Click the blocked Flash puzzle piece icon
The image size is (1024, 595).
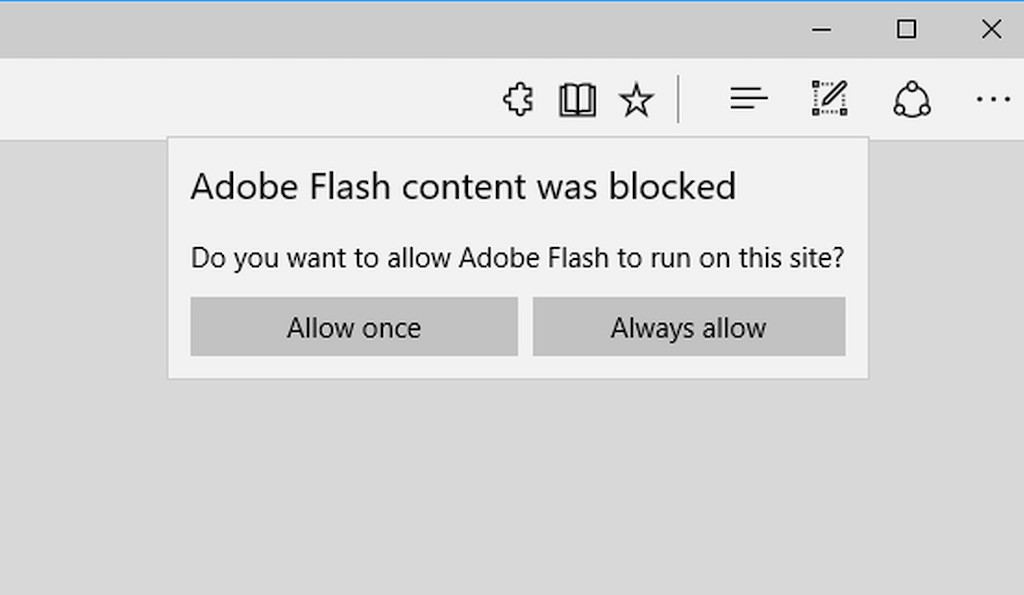(519, 100)
